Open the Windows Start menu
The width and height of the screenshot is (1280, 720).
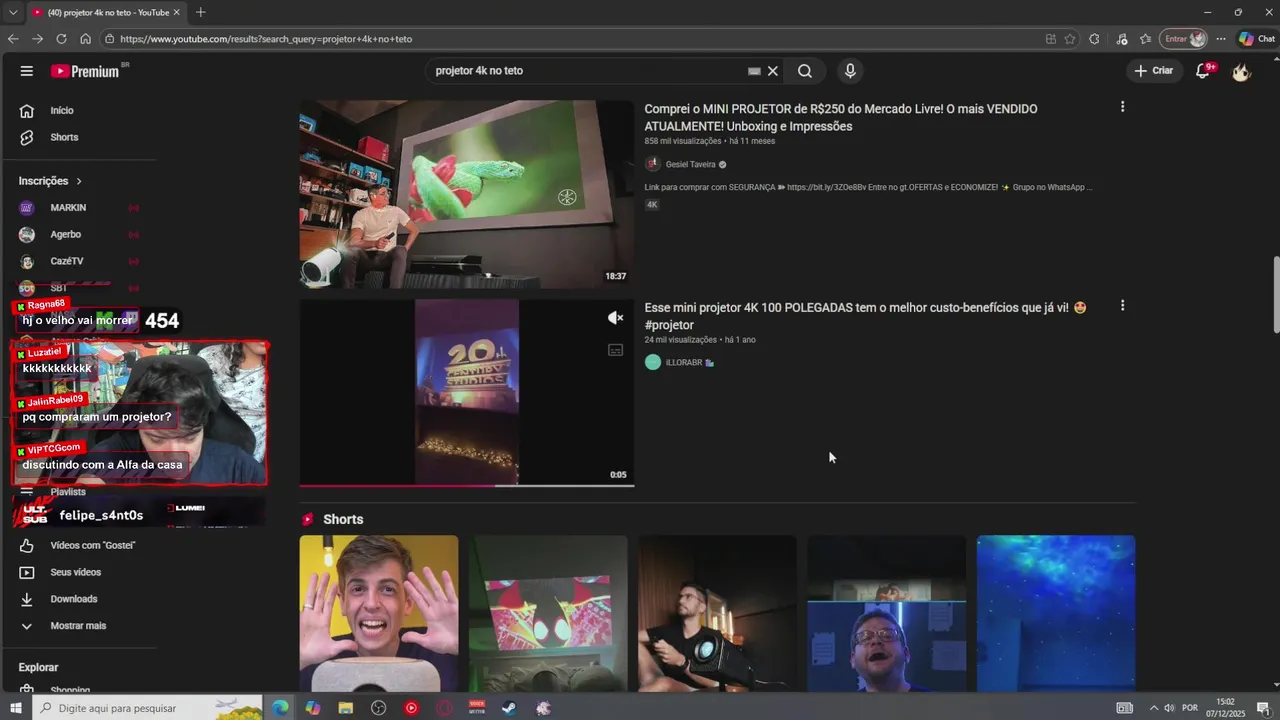coord(15,708)
